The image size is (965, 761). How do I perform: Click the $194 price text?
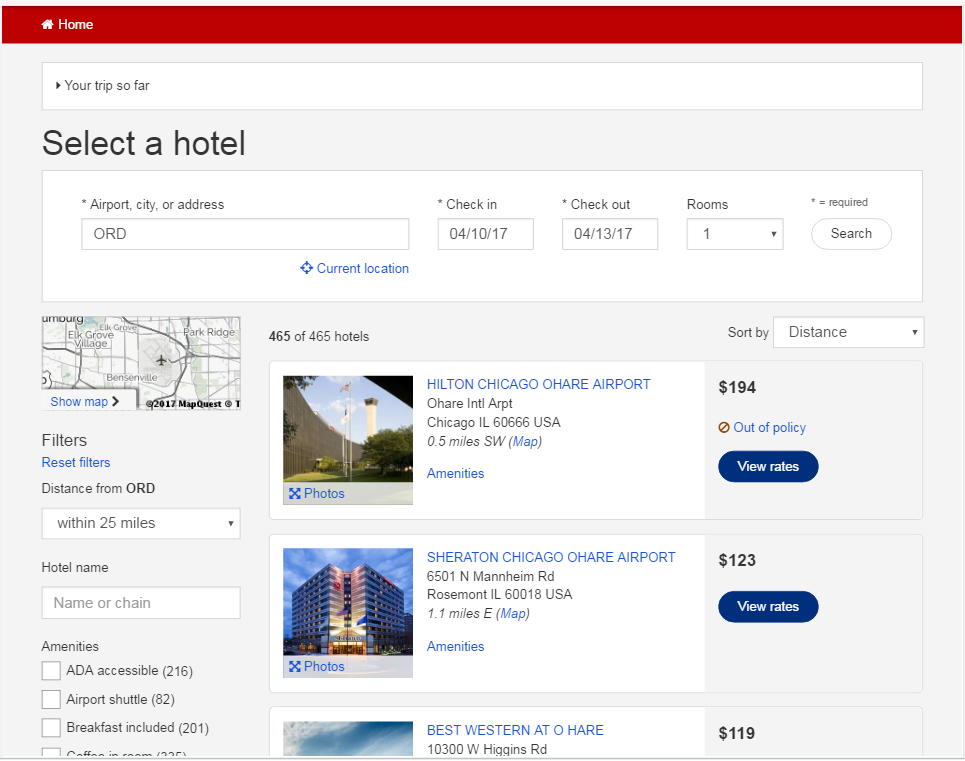[737, 388]
